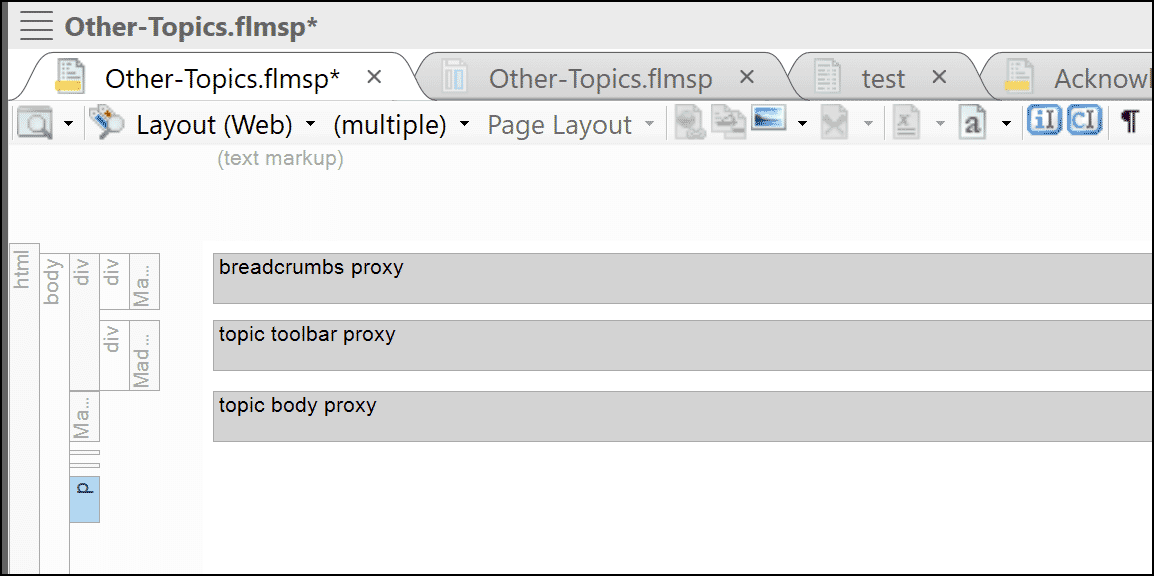
Task: Click the send-topic-for-review icon
Action: [835, 122]
